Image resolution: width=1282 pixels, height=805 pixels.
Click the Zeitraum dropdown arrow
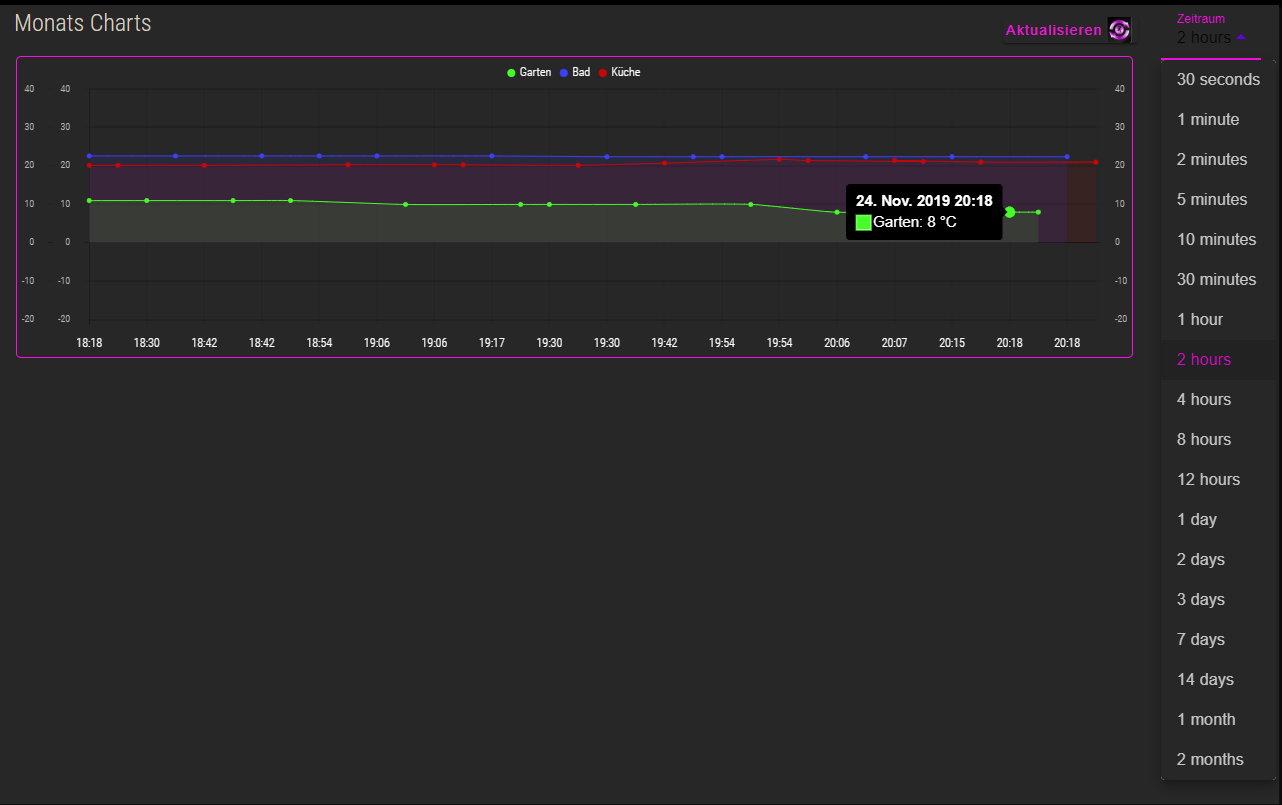[1241, 37]
